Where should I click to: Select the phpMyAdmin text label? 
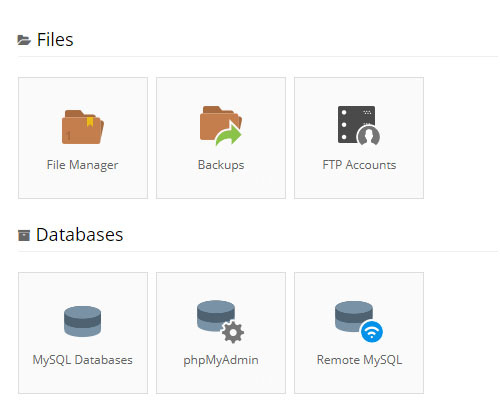(x=221, y=360)
